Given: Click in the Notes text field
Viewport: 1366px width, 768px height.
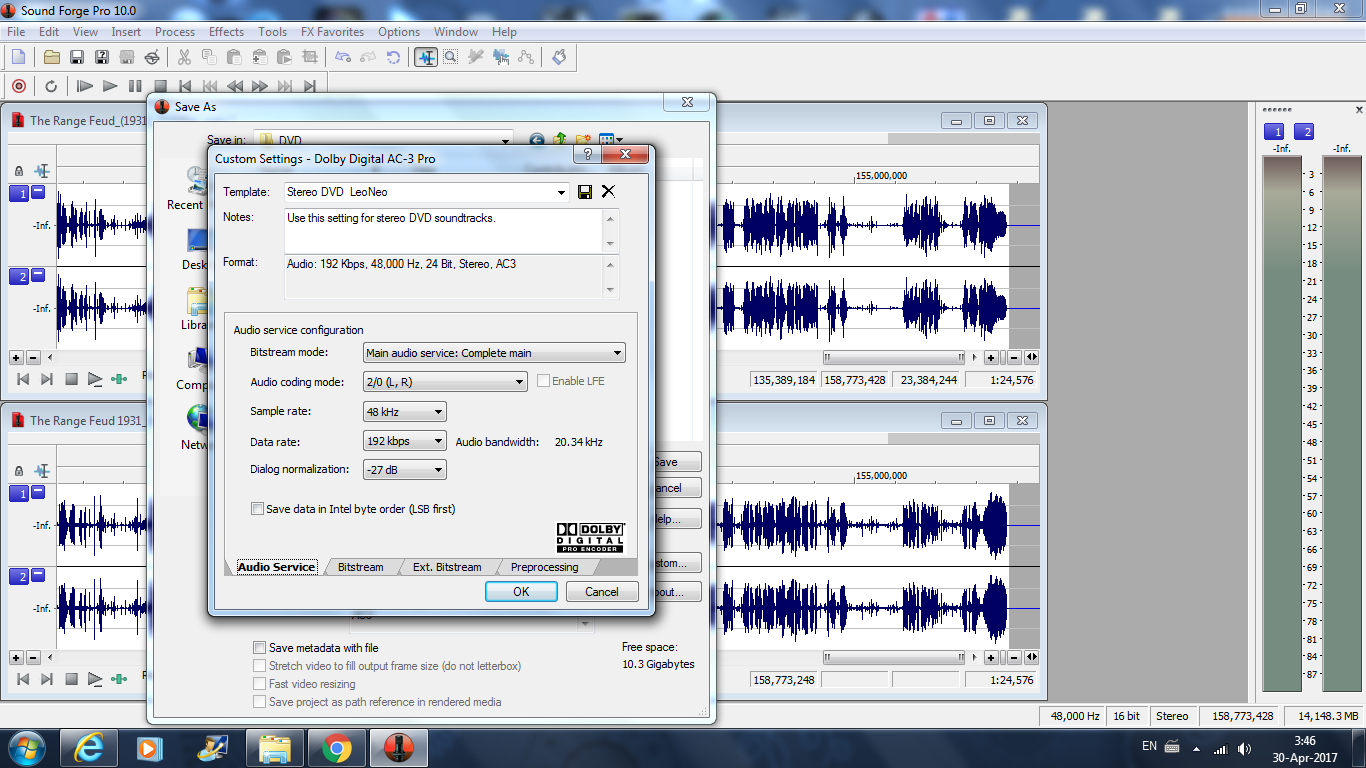Looking at the screenshot, I should pyautogui.click(x=444, y=231).
